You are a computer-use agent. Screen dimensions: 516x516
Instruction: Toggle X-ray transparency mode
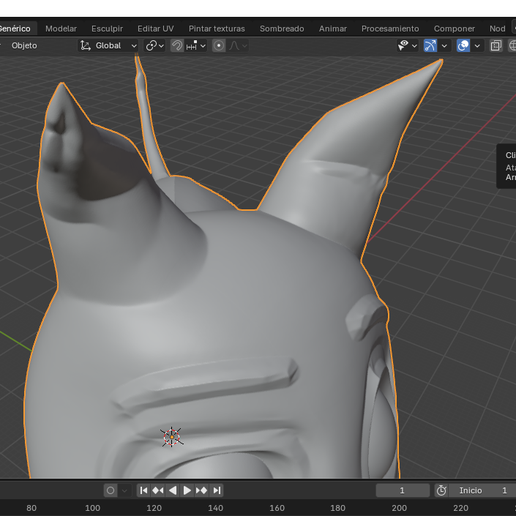coord(496,46)
